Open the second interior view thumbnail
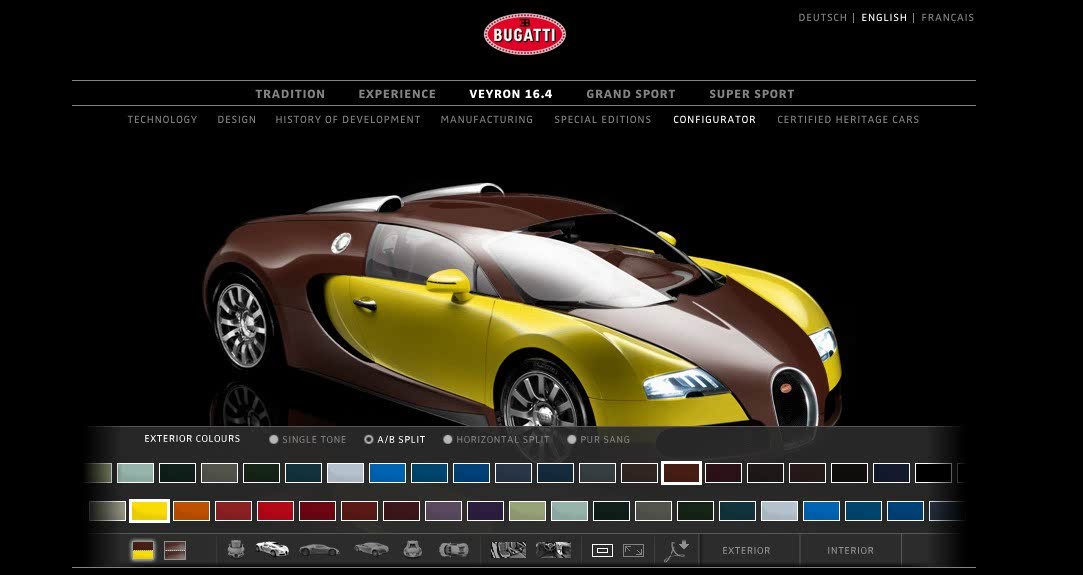This screenshot has width=1083, height=575. coord(553,550)
